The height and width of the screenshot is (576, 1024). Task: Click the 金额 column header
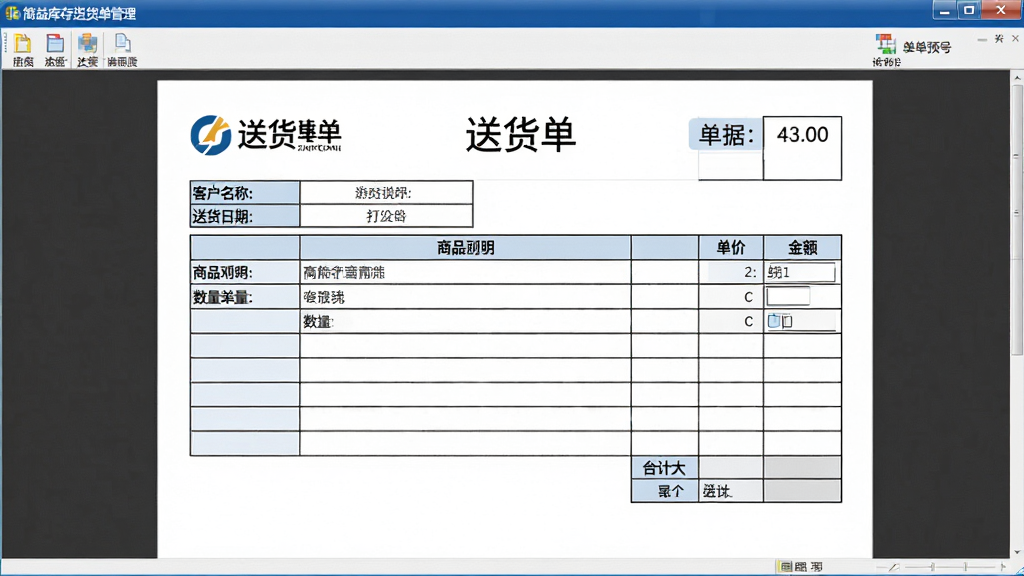click(803, 248)
